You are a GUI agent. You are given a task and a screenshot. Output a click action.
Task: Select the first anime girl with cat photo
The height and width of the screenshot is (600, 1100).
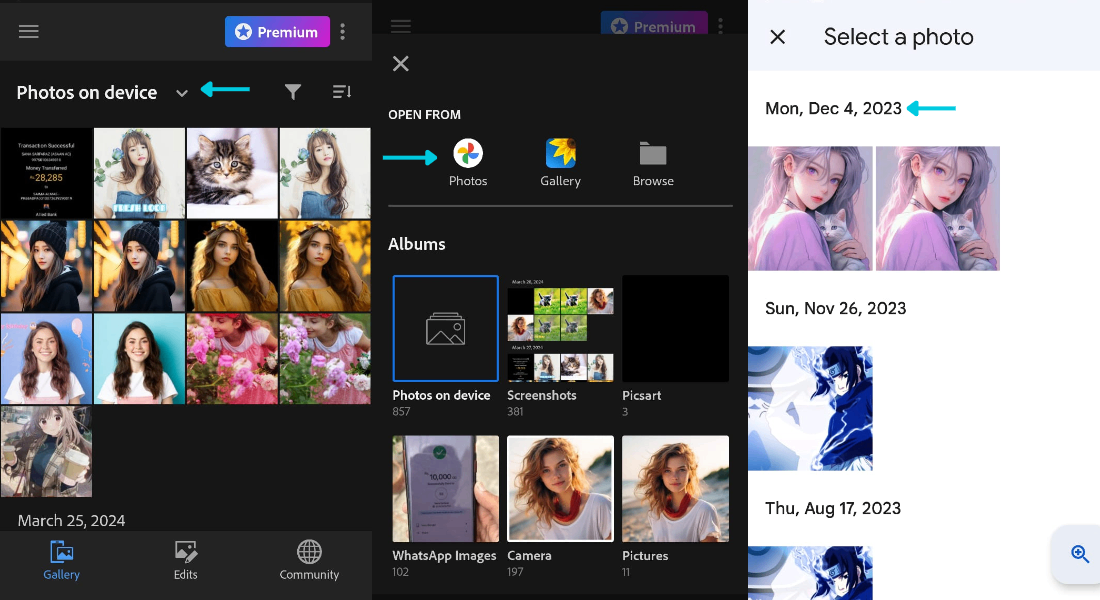(x=810, y=208)
